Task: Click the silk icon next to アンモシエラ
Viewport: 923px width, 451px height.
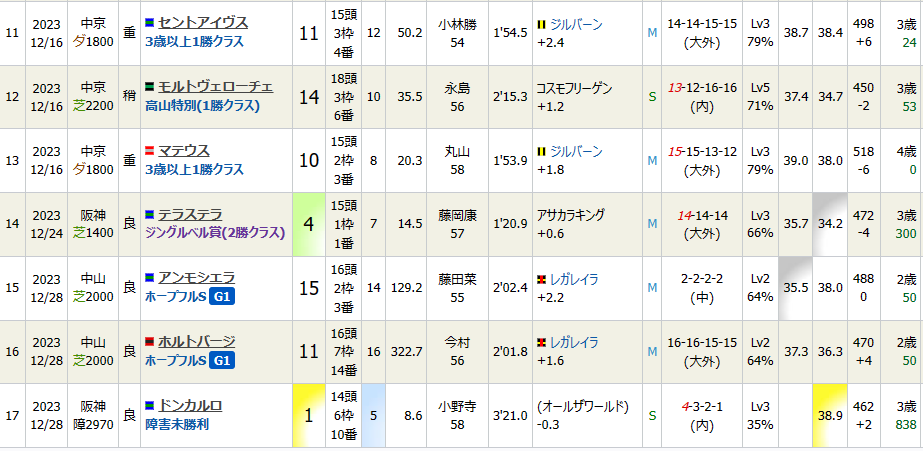Action: pyautogui.click(x=150, y=278)
